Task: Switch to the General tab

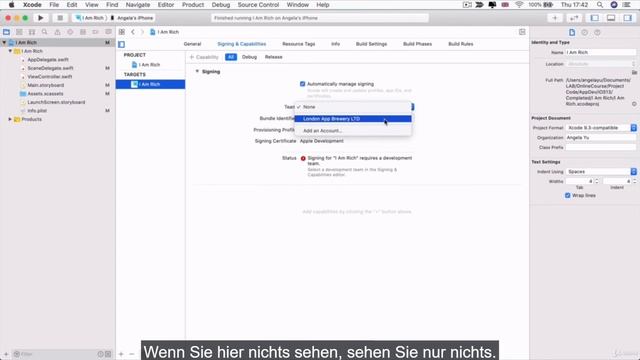Action: coord(192,44)
